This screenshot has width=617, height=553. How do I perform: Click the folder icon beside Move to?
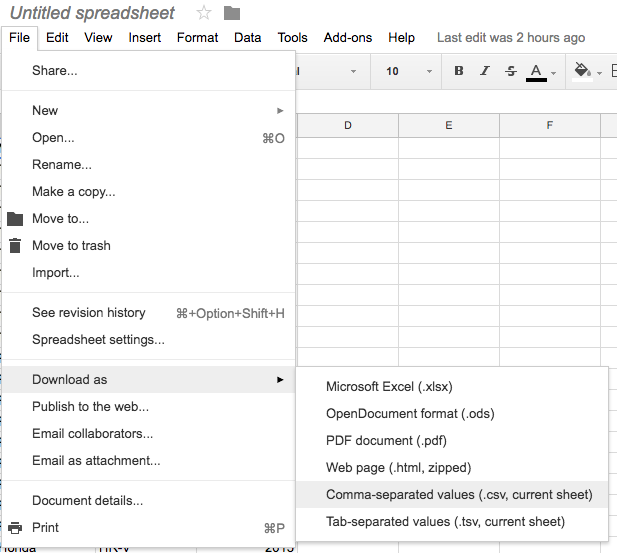15,219
